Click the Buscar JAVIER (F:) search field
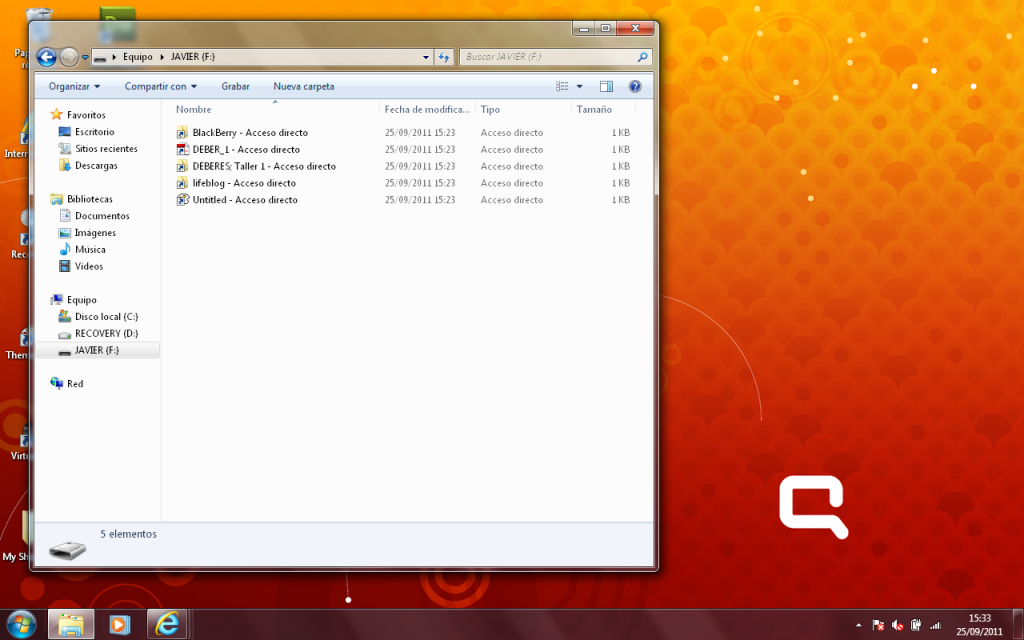Screen dimensions: 1024x640 [547, 57]
